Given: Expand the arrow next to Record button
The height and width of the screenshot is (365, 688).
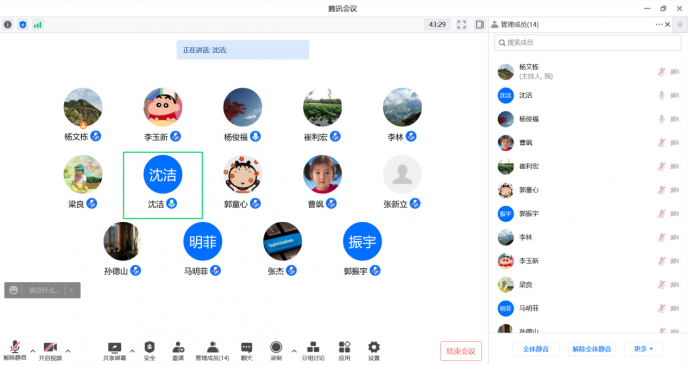Looking at the screenshot, I should click(294, 351).
